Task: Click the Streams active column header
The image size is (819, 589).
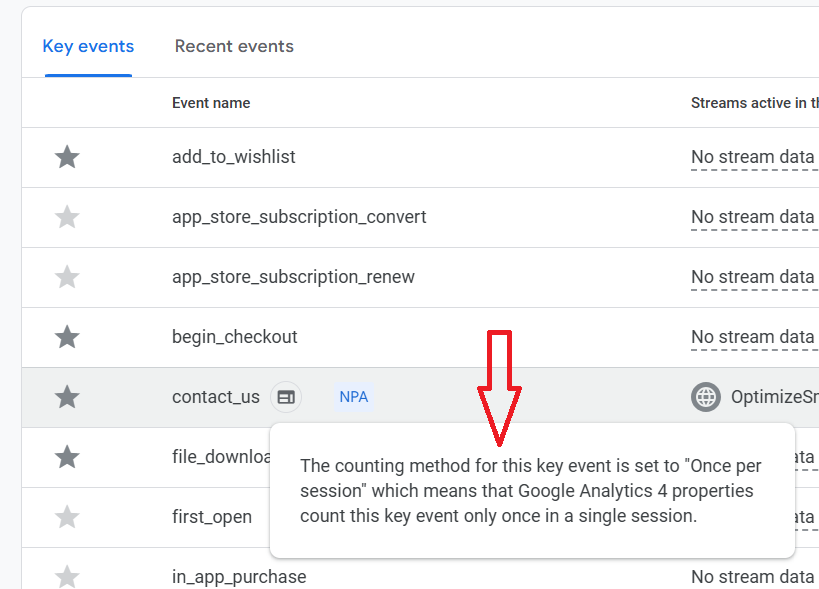Action: point(754,103)
